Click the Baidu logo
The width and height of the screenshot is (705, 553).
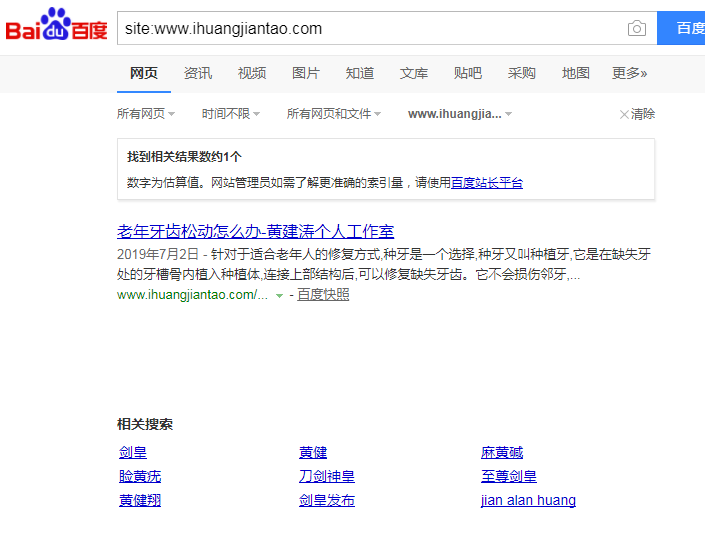pyautogui.click(x=56, y=25)
